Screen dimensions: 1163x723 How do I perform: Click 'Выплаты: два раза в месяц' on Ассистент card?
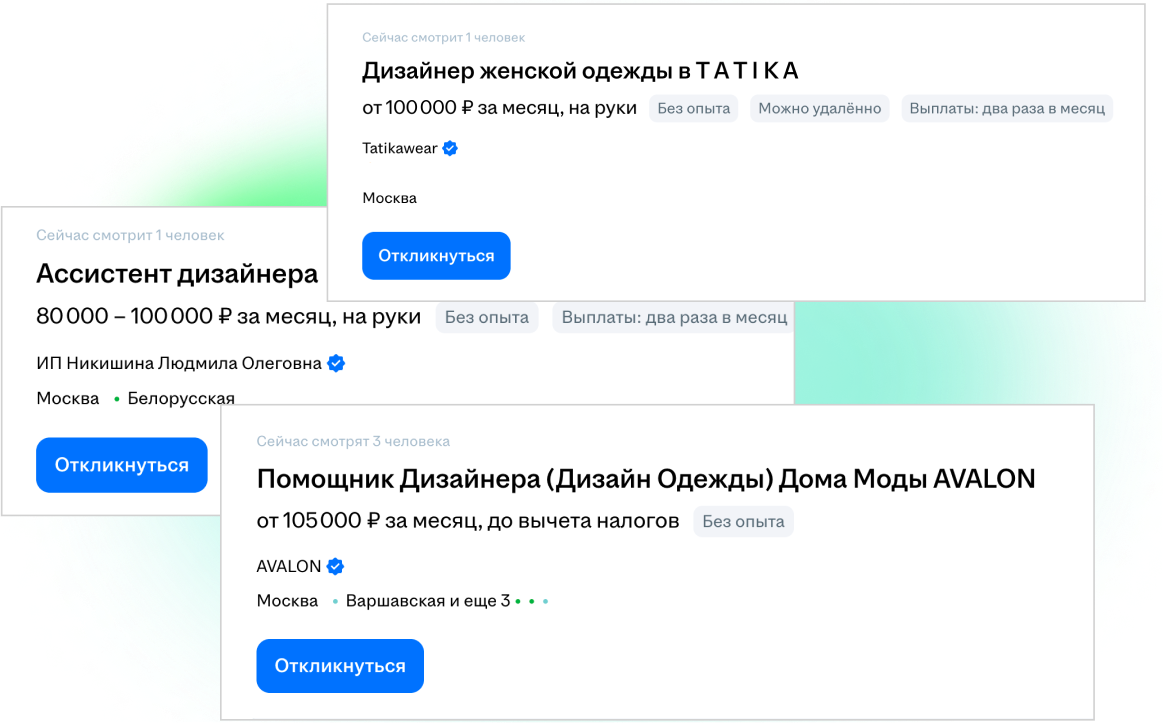(673, 318)
